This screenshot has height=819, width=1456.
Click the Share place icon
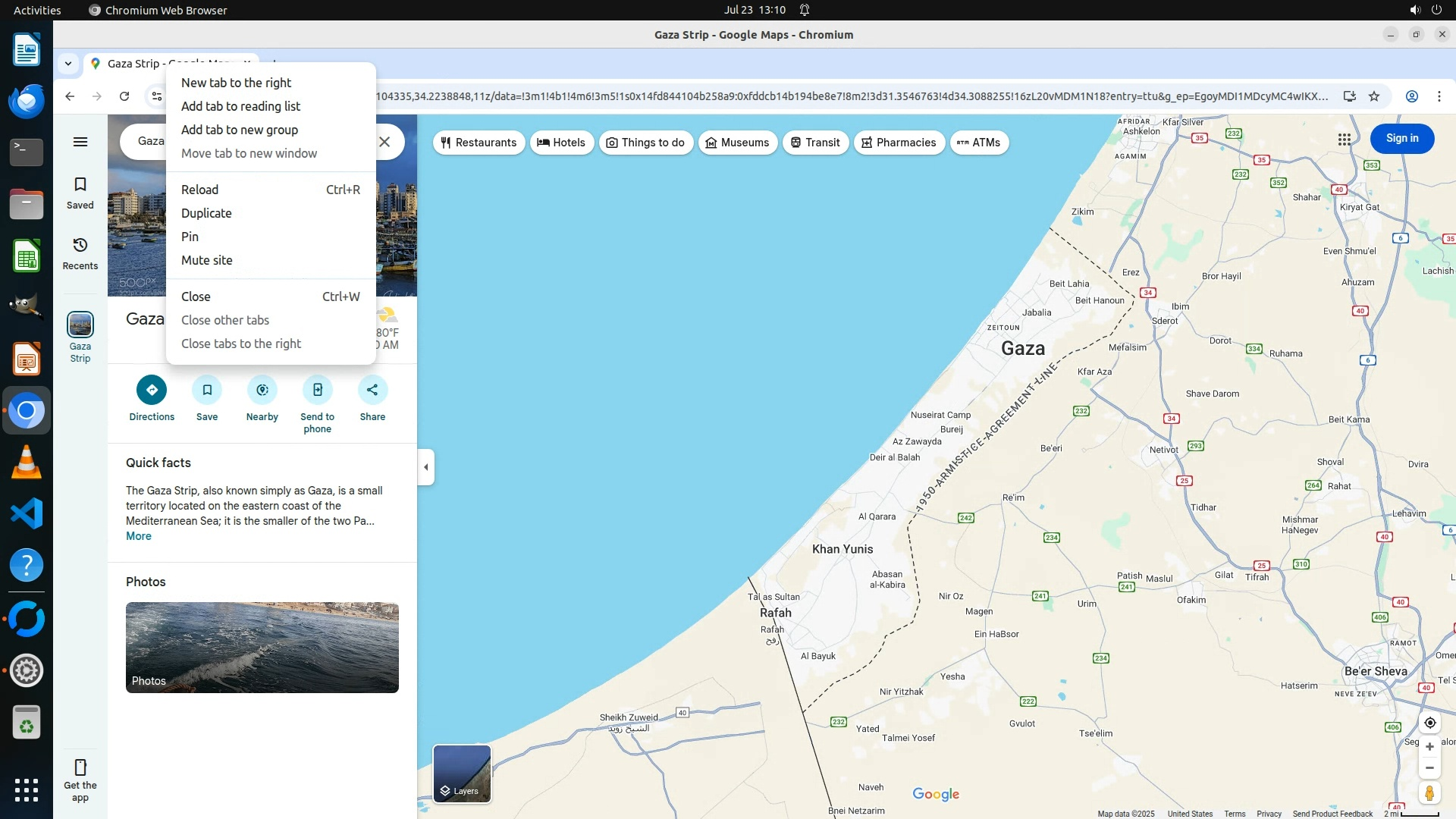(x=372, y=390)
